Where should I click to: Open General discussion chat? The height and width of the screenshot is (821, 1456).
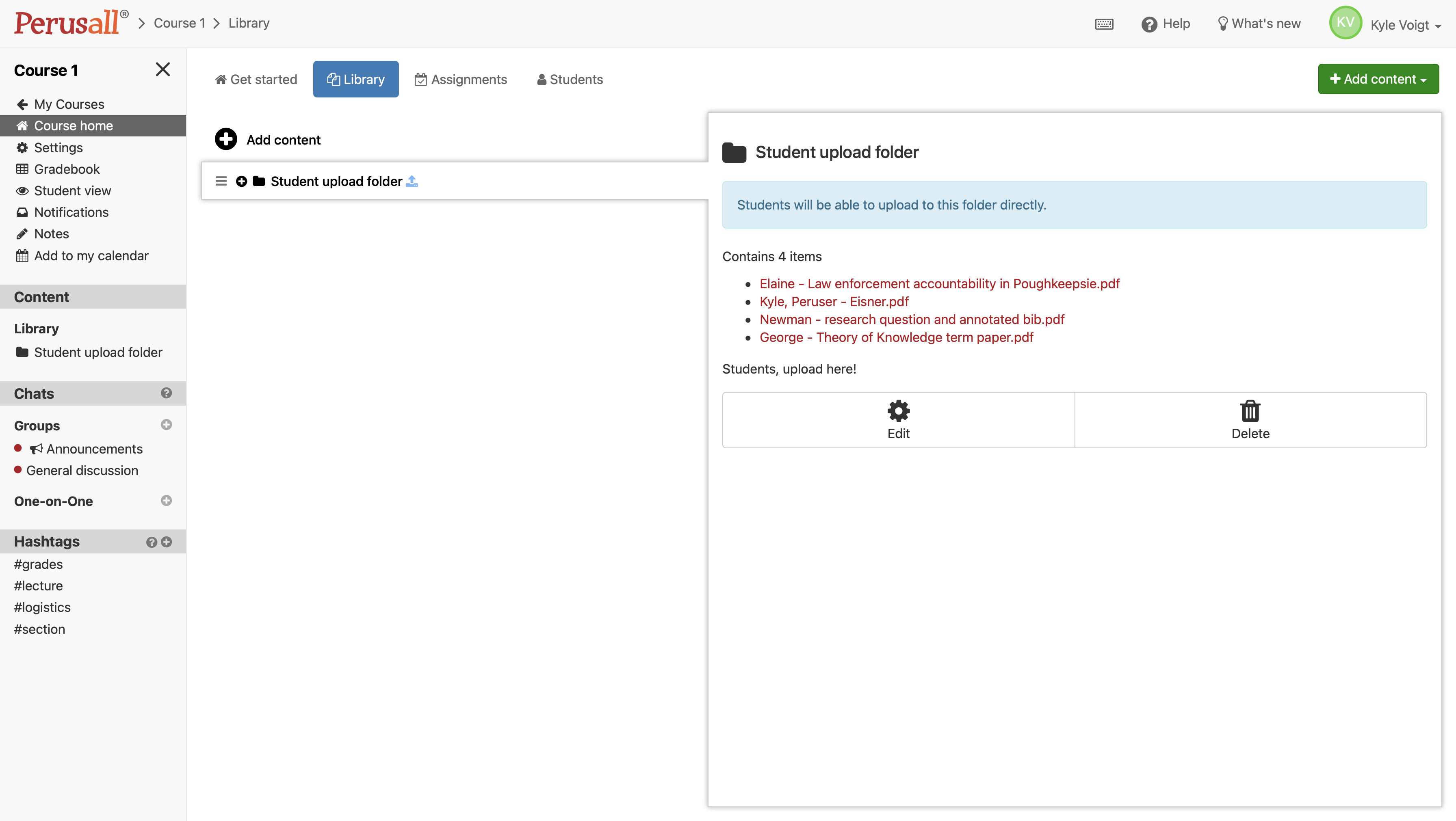pyautogui.click(x=82, y=470)
